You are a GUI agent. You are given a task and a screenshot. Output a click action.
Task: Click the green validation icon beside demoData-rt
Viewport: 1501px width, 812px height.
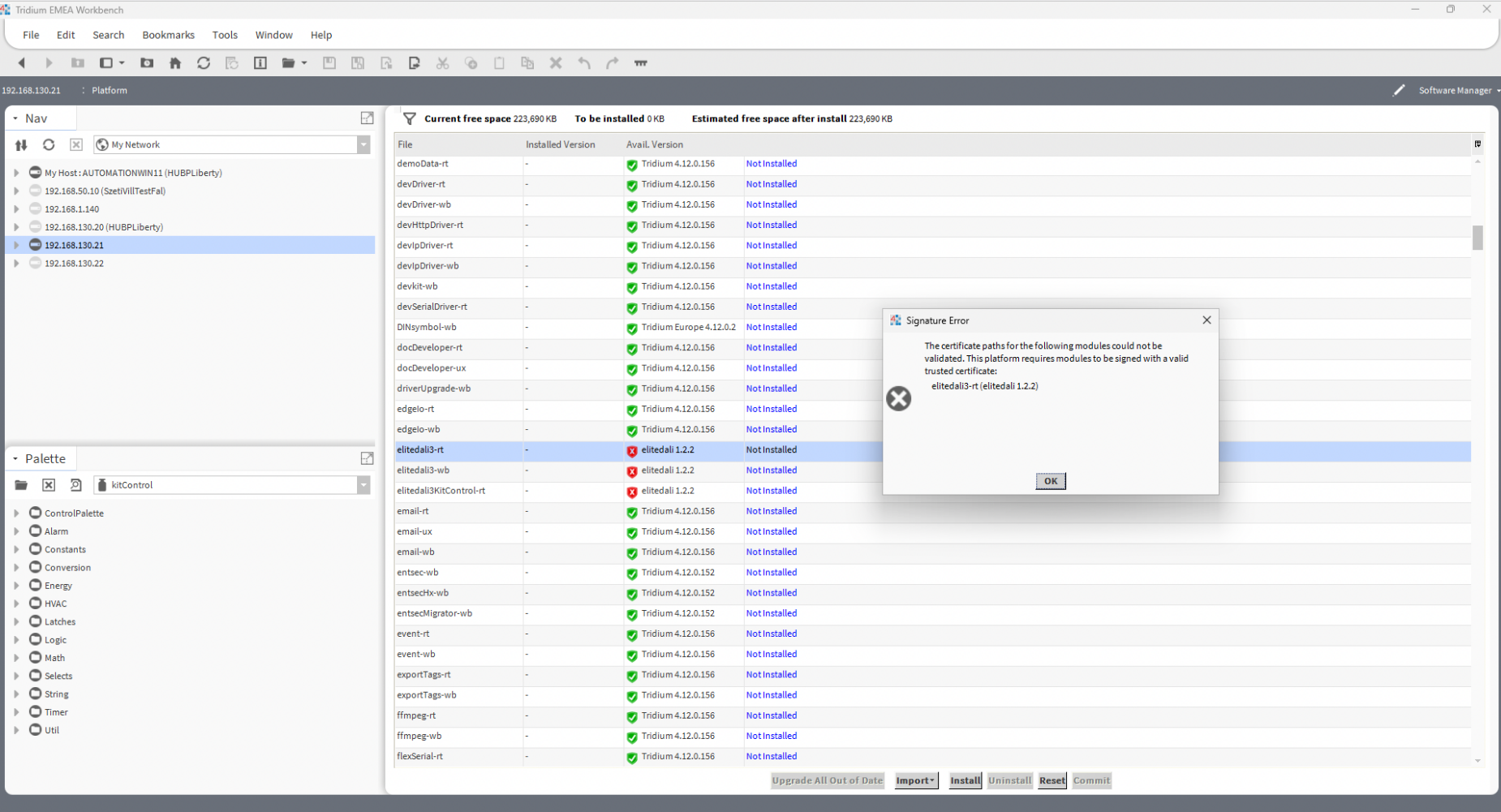click(x=631, y=165)
